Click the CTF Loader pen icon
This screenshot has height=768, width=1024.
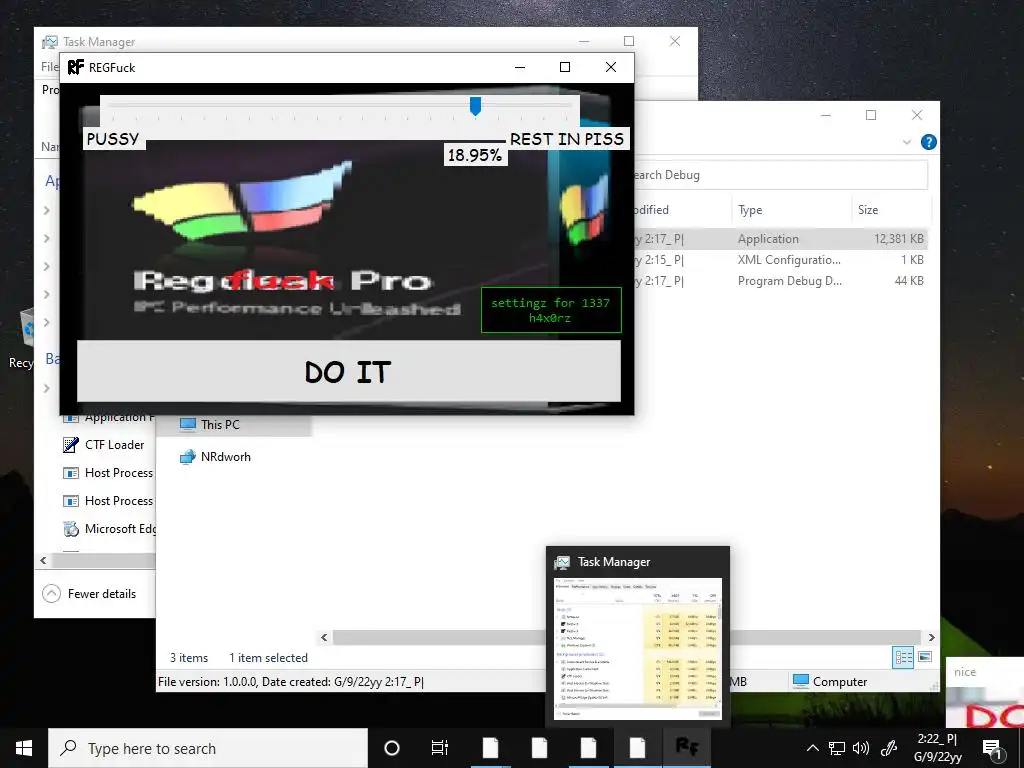click(x=71, y=445)
